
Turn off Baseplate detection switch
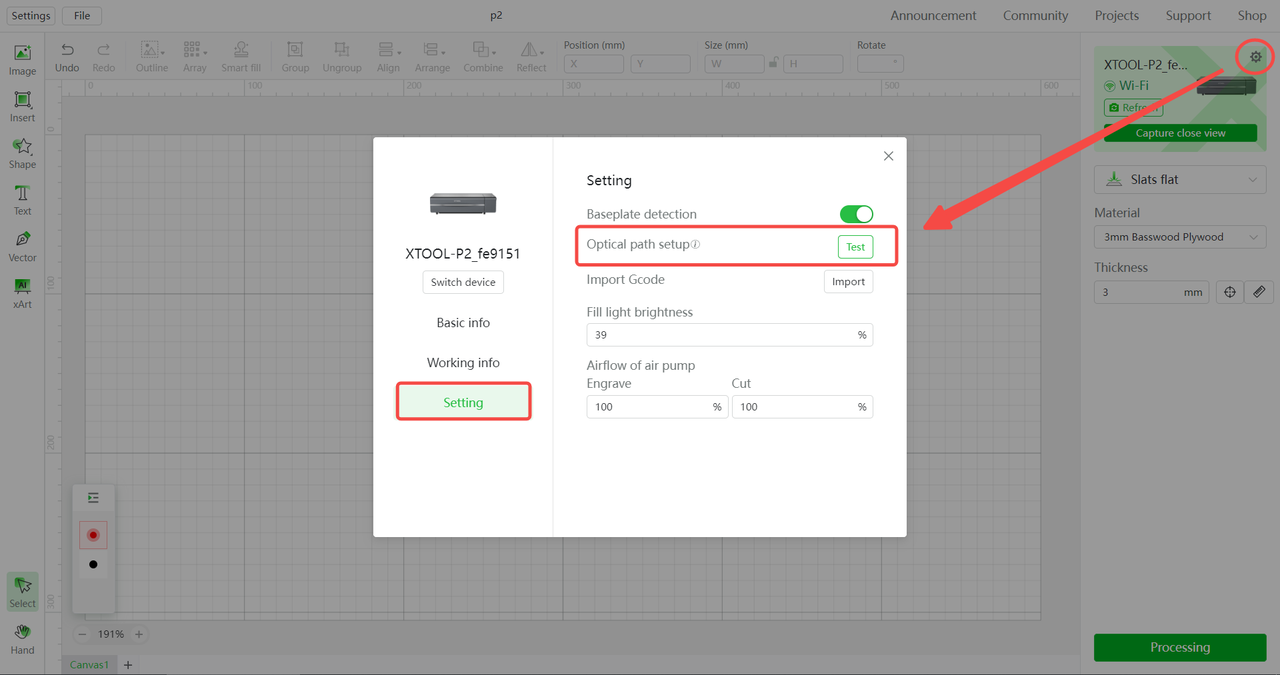pos(856,214)
